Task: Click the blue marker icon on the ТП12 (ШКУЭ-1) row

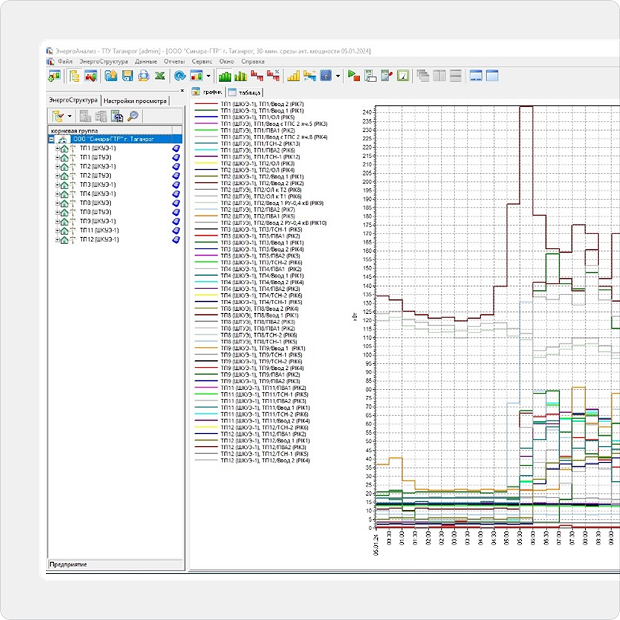Action: (x=176, y=240)
